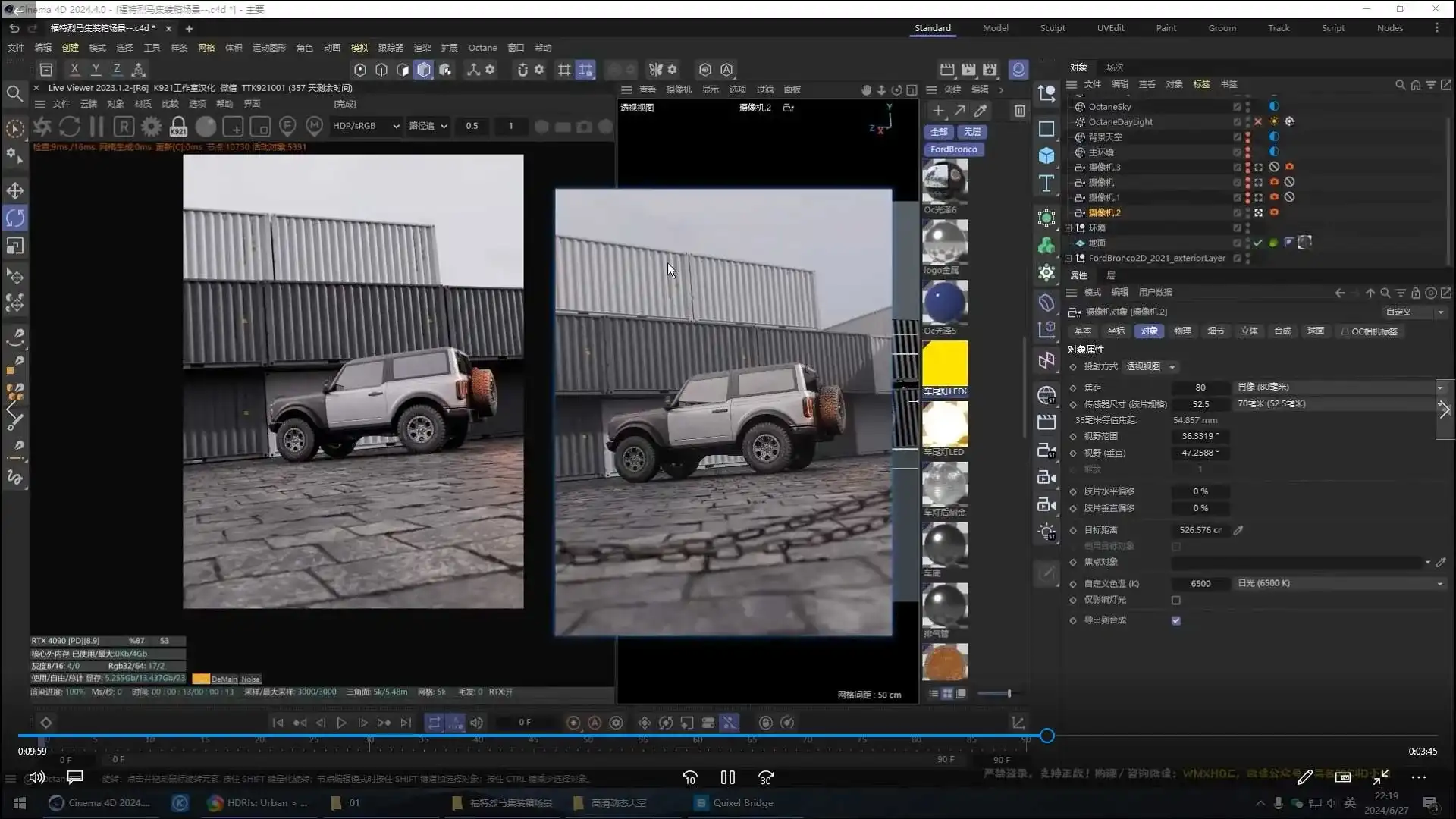Click the 全部 material filter button

pos(939,132)
